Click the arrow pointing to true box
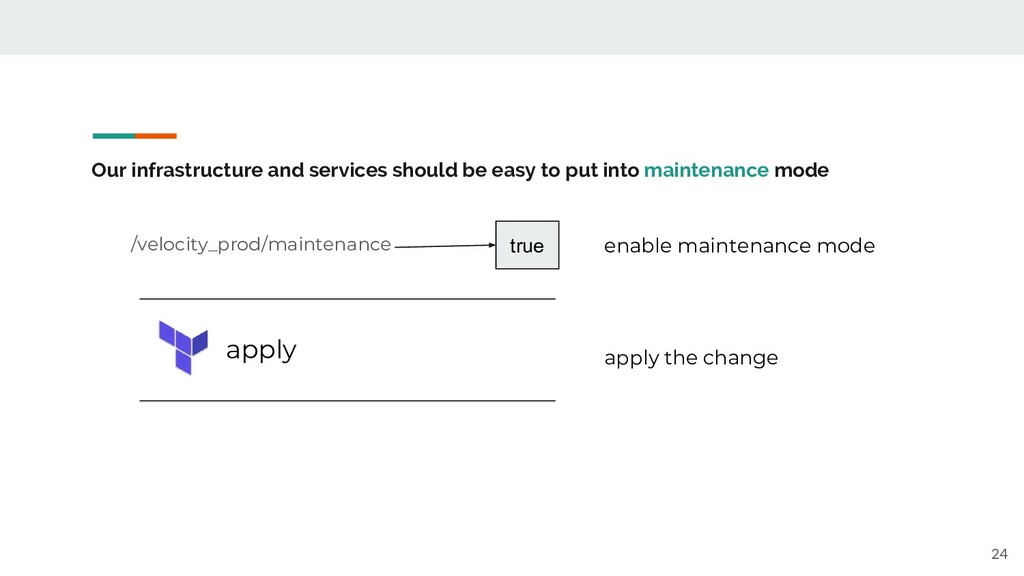The width and height of the screenshot is (1024, 576). (x=445, y=246)
